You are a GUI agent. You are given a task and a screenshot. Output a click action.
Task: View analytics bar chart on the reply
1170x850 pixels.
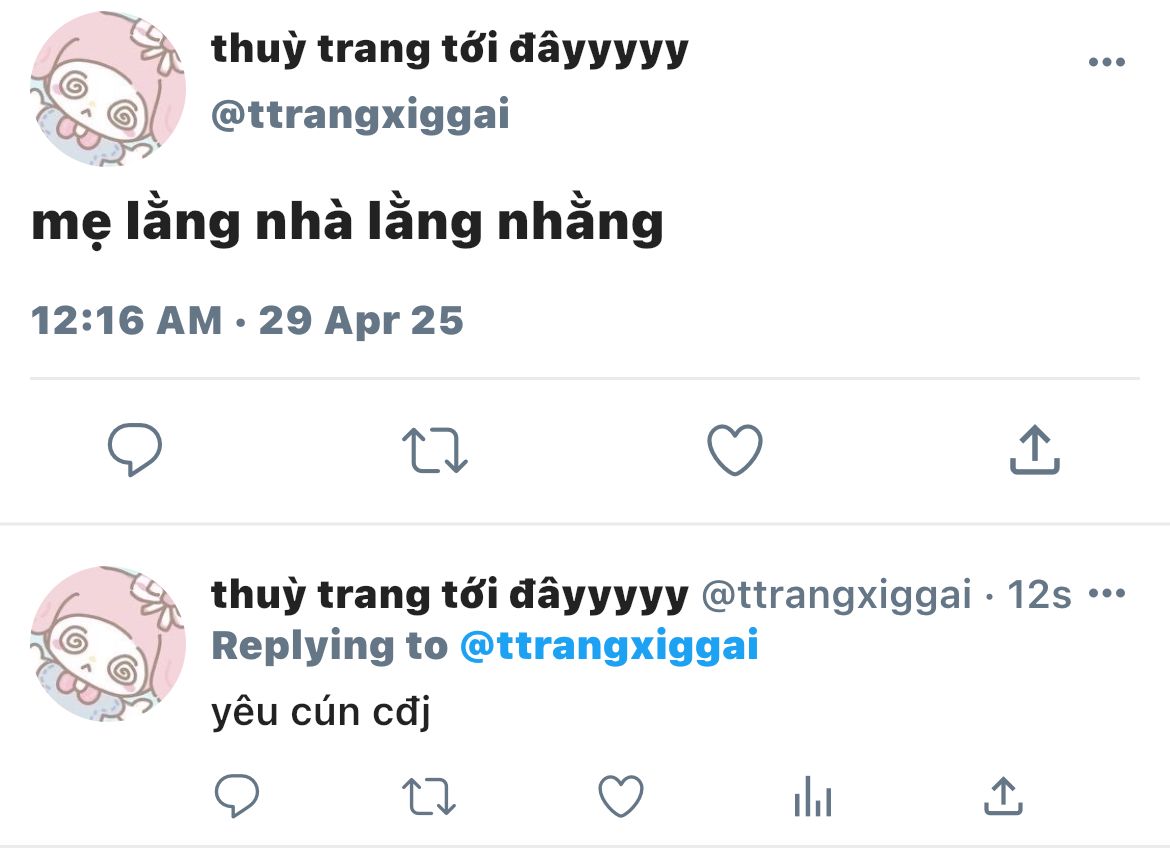point(813,796)
